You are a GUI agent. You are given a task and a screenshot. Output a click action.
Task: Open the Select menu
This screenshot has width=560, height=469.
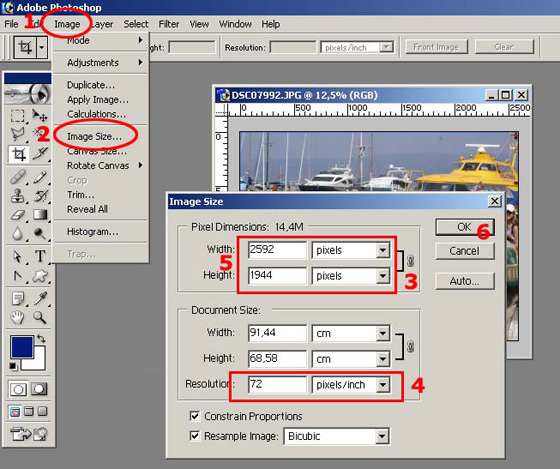click(x=136, y=24)
